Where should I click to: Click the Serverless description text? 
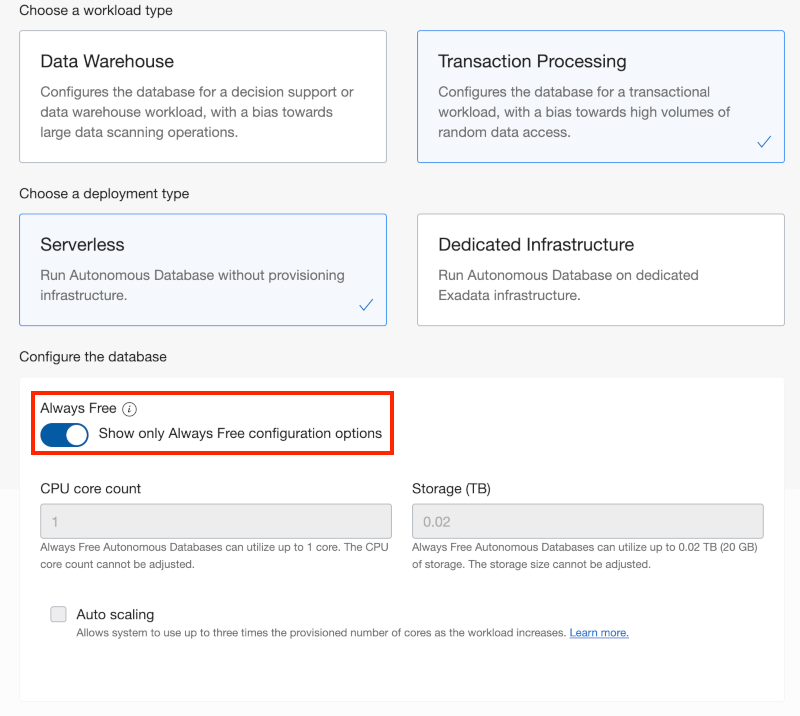click(192, 285)
